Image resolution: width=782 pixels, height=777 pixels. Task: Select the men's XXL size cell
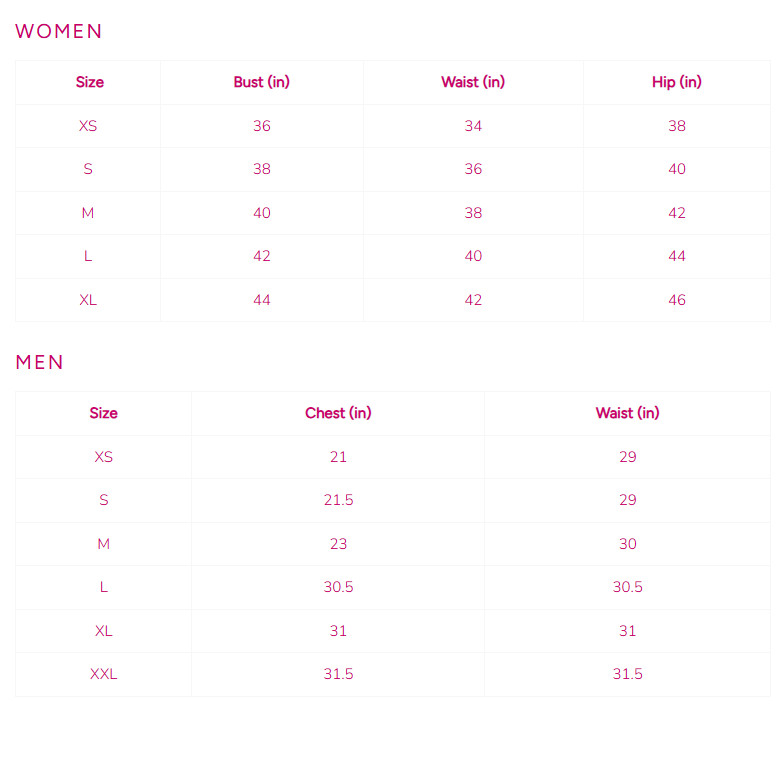(103, 674)
